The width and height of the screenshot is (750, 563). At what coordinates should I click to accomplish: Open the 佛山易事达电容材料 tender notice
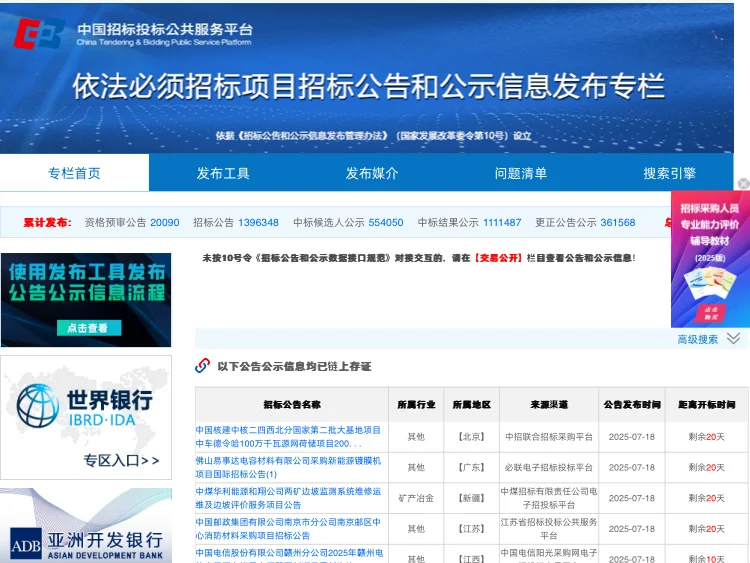coord(288,467)
